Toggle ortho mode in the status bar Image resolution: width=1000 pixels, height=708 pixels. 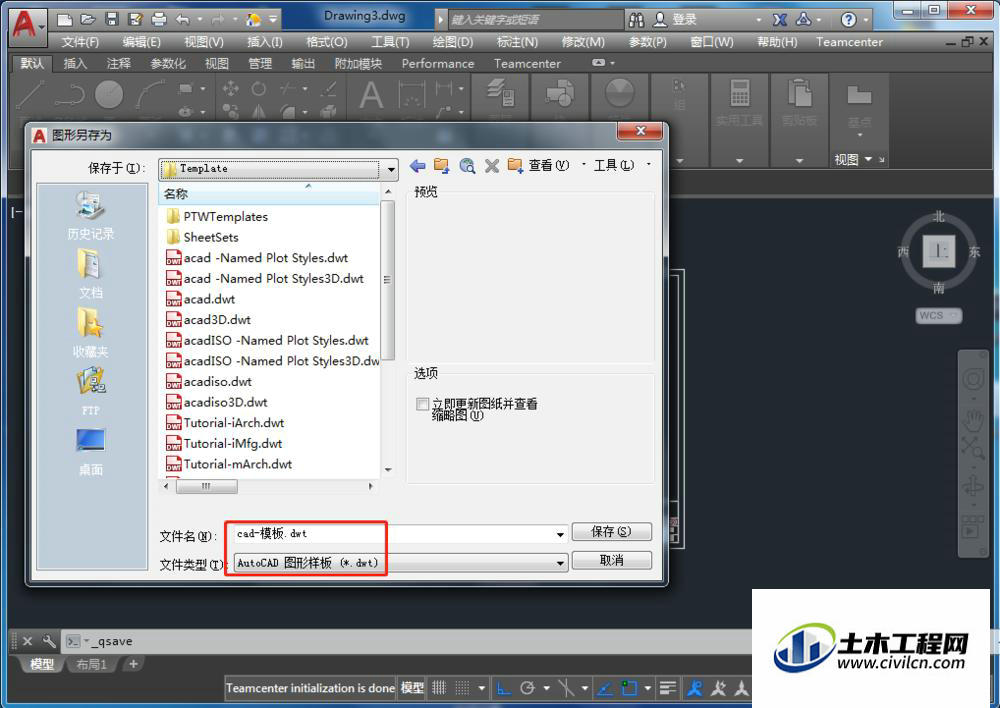(x=504, y=688)
